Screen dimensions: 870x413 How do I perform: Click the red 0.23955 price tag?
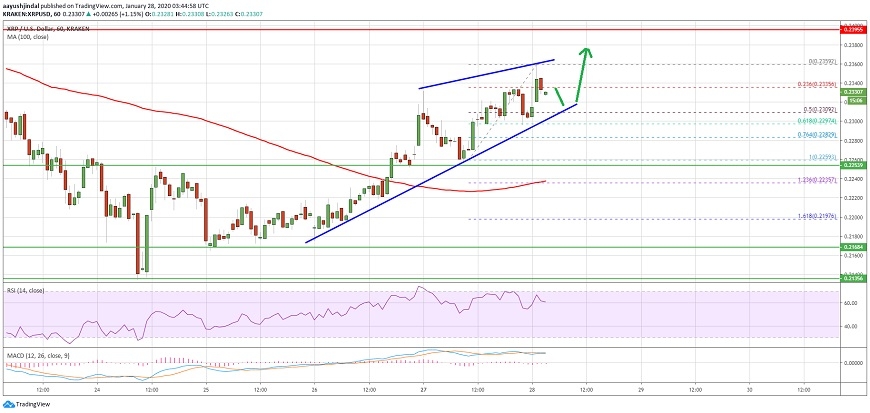(x=852, y=31)
